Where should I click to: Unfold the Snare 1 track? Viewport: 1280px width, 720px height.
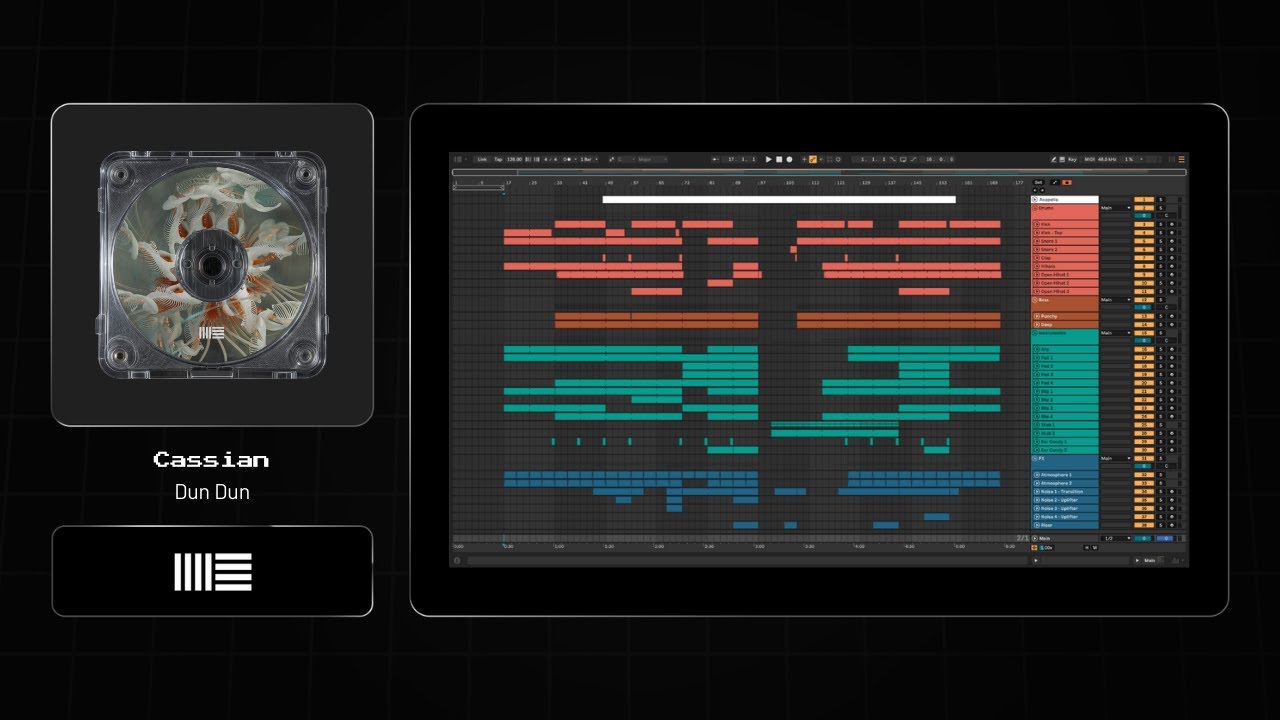pyautogui.click(x=1035, y=241)
